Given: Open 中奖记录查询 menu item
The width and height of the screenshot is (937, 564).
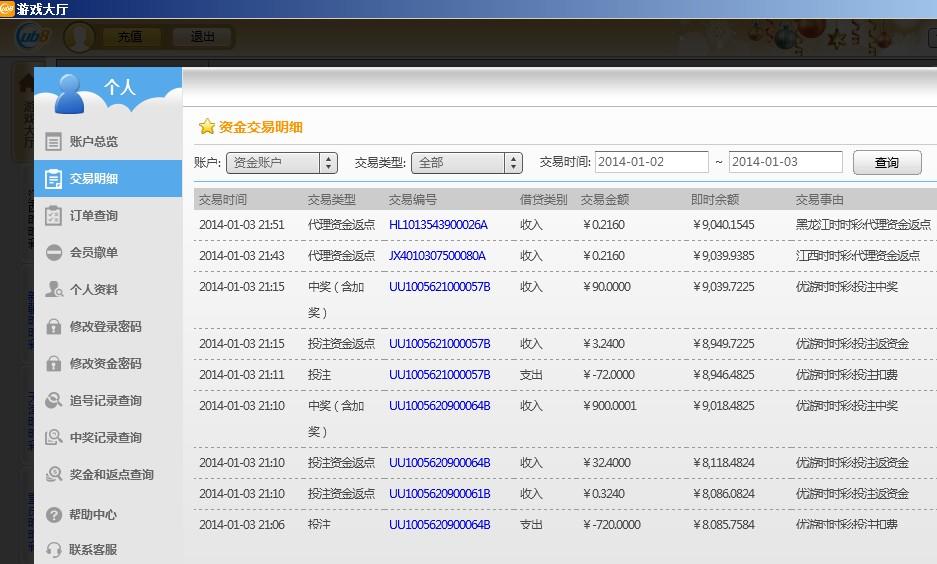Looking at the screenshot, I should 105,438.
